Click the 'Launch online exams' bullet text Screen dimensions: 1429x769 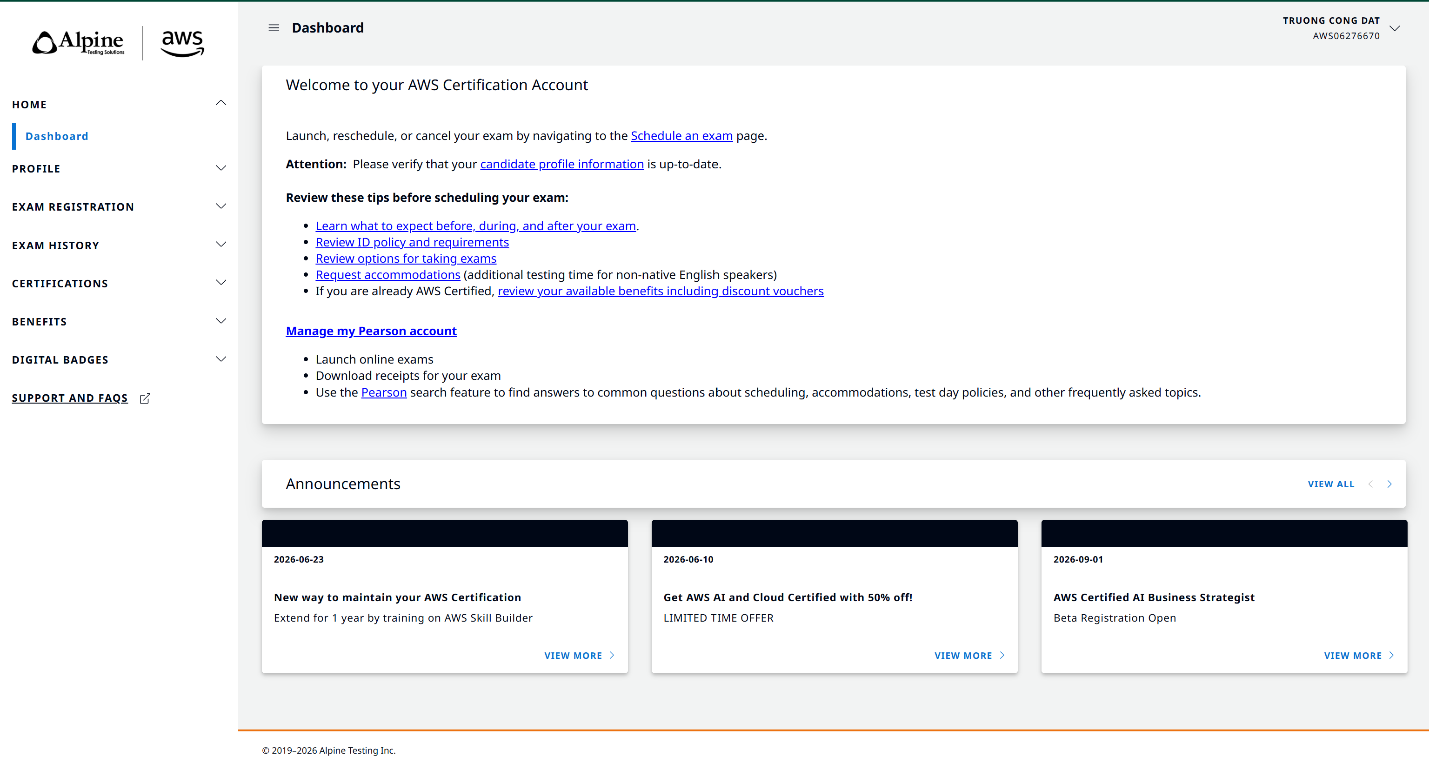(375, 360)
